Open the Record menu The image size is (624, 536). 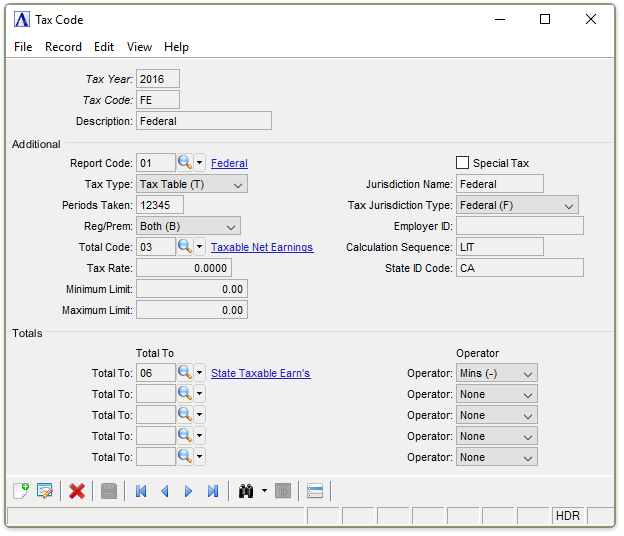coord(63,47)
